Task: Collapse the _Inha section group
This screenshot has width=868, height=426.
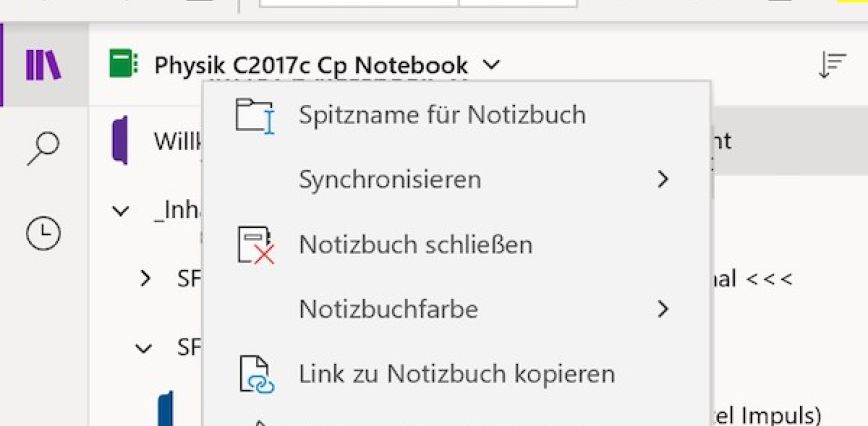Action: tap(121, 211)
